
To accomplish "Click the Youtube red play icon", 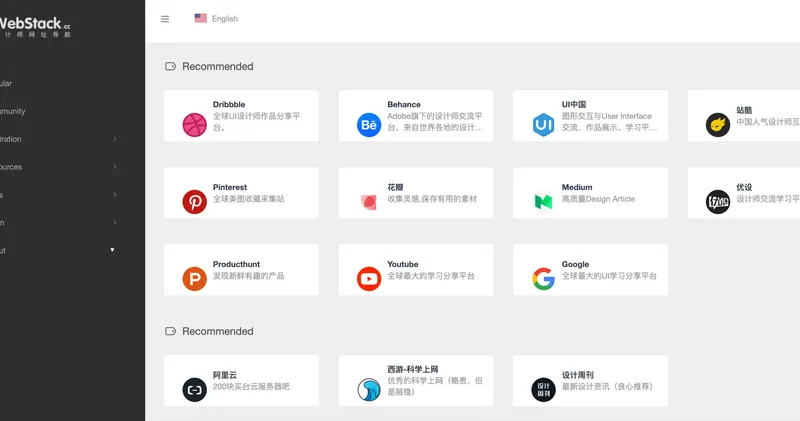I will point(369,279).
